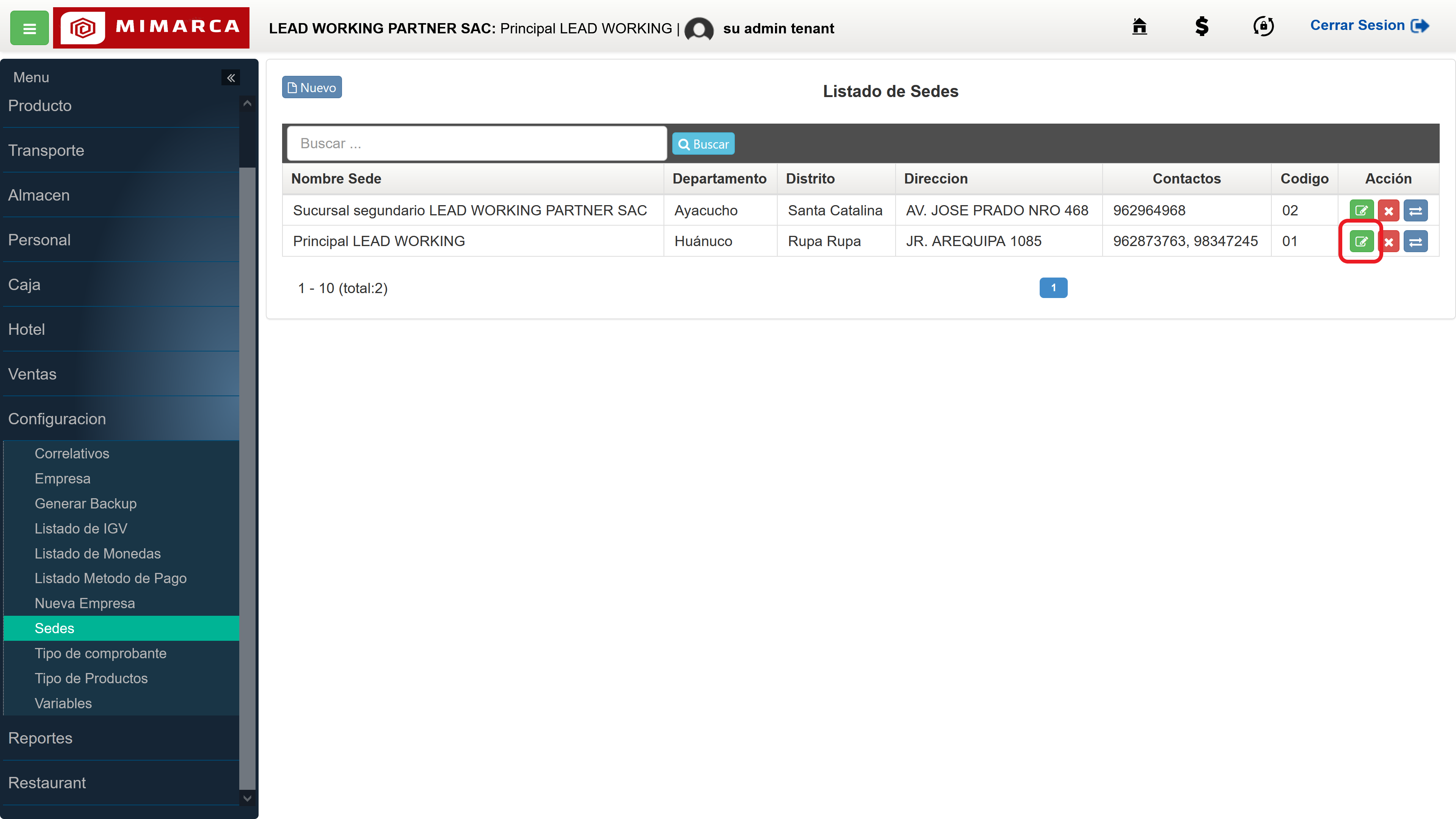1456x819 pixels.
Task: Click the Codigo column header
Action: (x=1304, y=179)
